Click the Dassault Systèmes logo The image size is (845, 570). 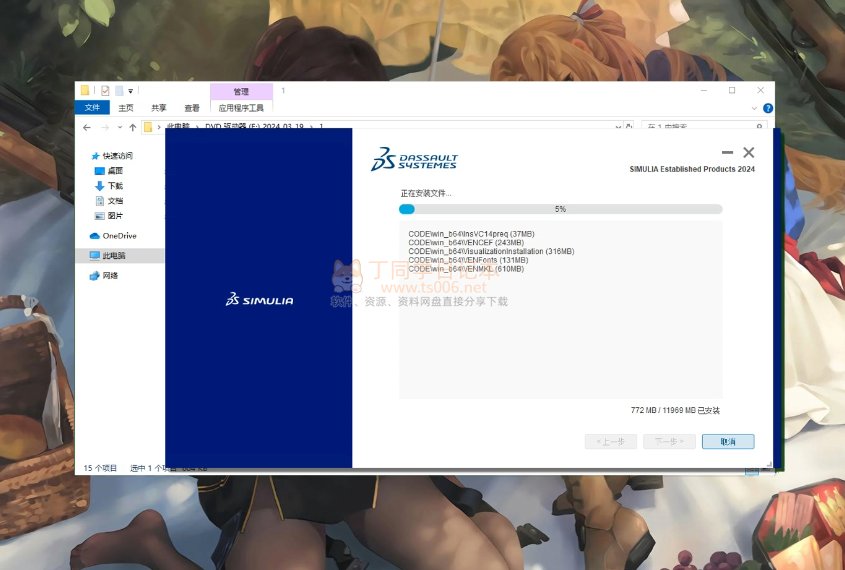point(413,159)
